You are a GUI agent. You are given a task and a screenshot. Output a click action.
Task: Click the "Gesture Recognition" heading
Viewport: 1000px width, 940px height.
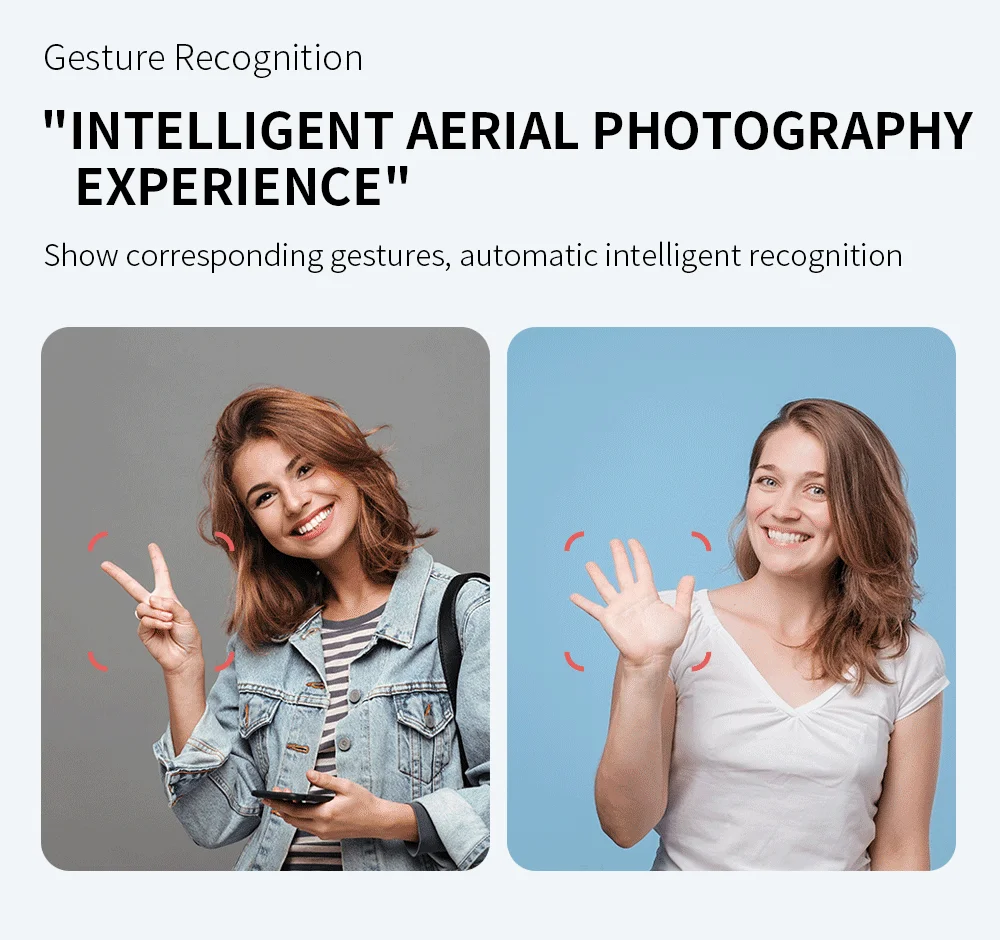pos(203,58)
